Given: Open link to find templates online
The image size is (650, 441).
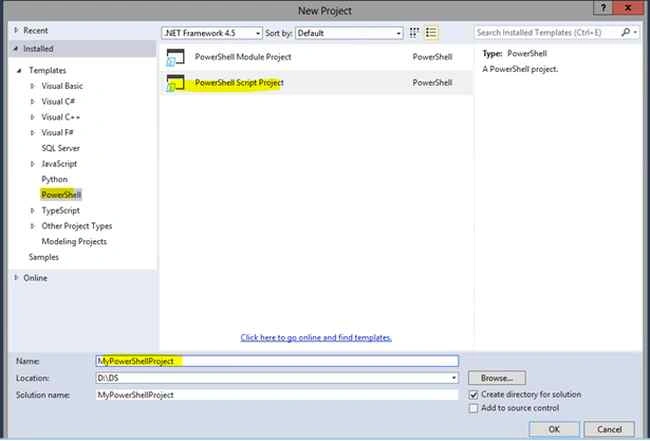Looking at the screenshot, I should [x=316, y=338].
